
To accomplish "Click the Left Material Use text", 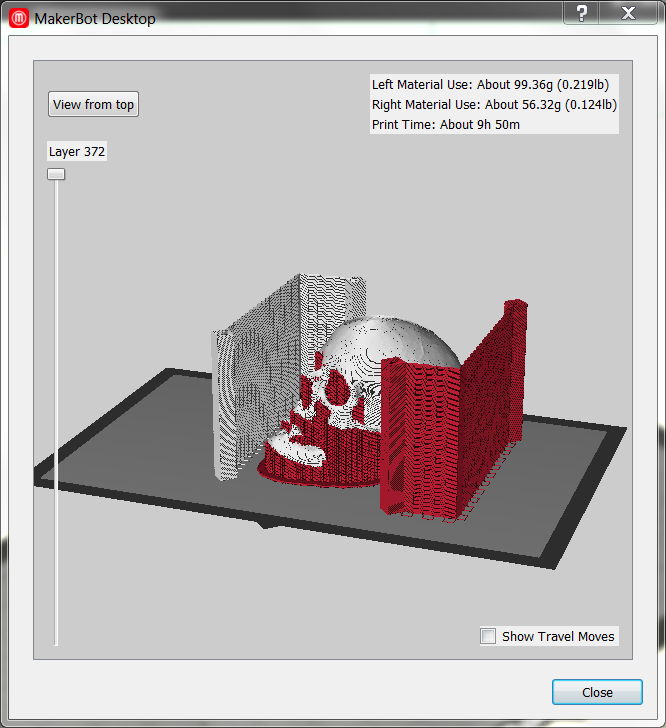I will click(490, 84).
